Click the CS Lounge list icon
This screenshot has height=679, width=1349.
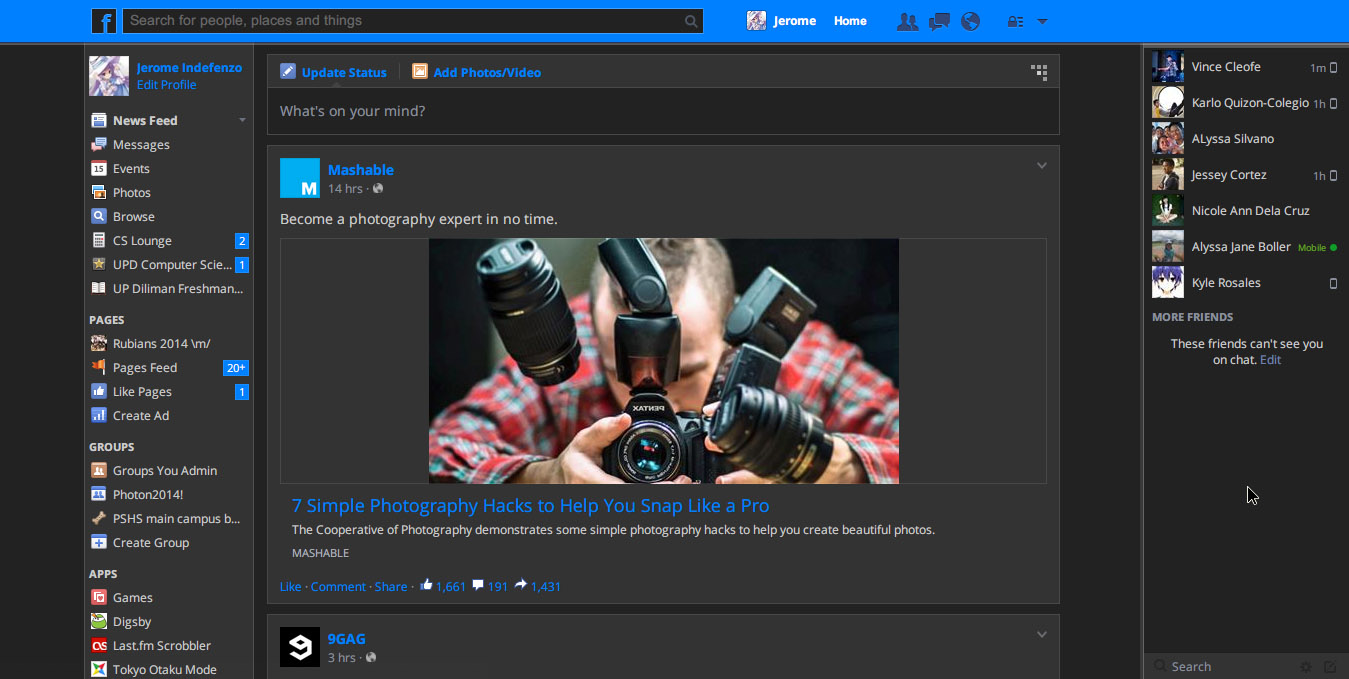pyautogui.click(x=98, y=240)
